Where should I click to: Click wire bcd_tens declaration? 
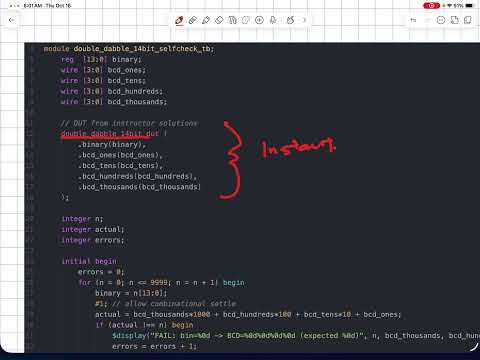pos(103,81)
